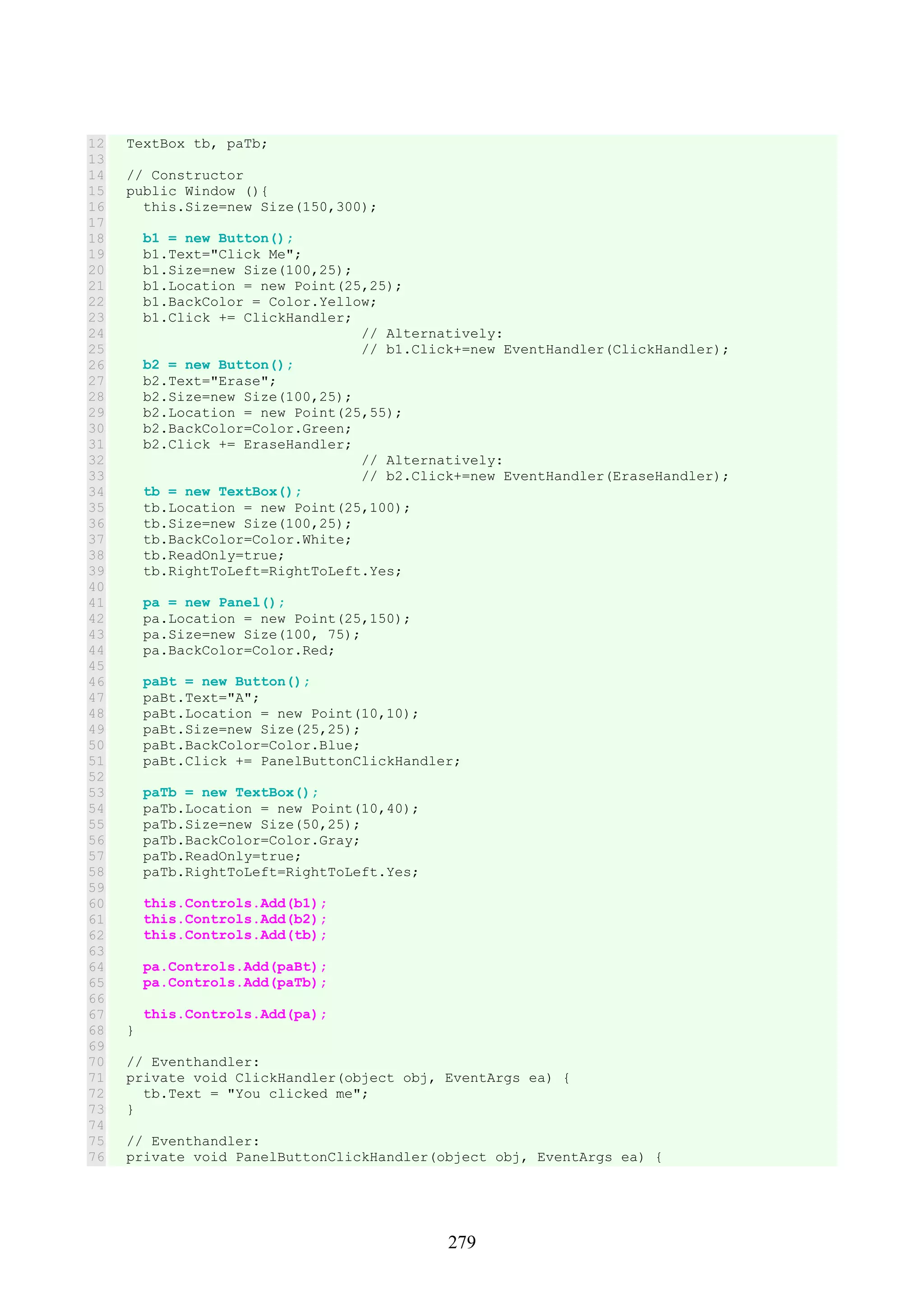Click the 'b1.Click += ClickHandler;' line

[247, 318]
